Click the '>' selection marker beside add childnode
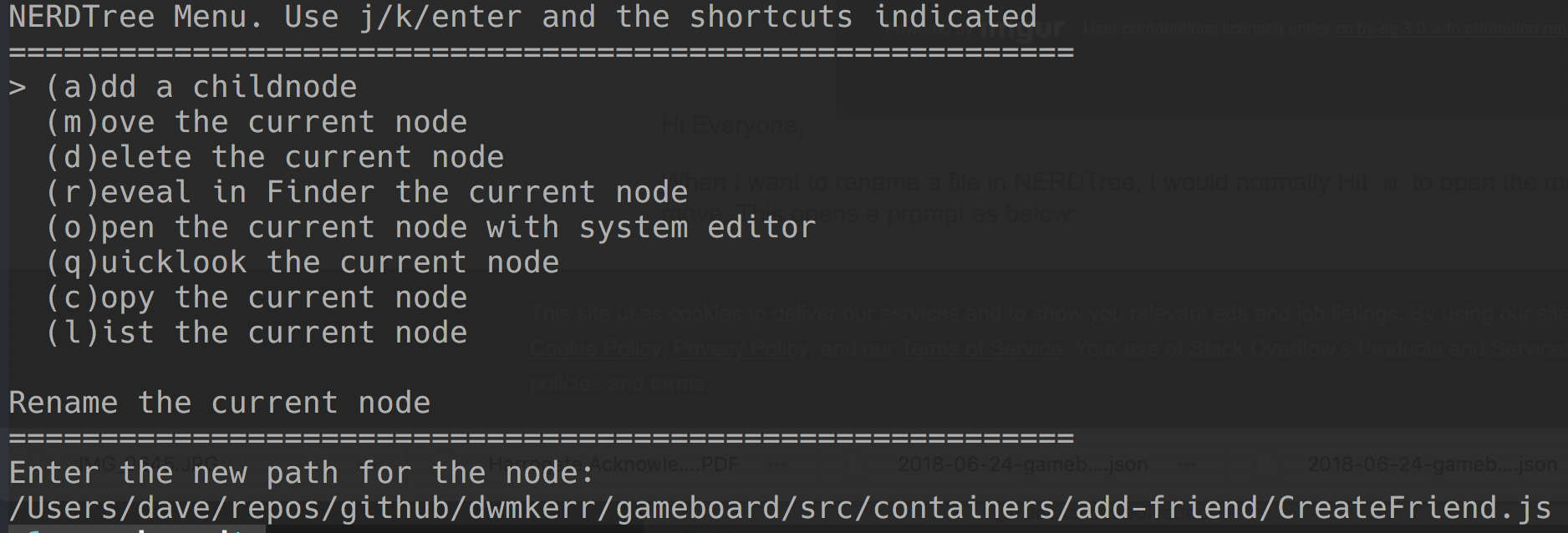1568x533 pixels. (x=17, y=87)
